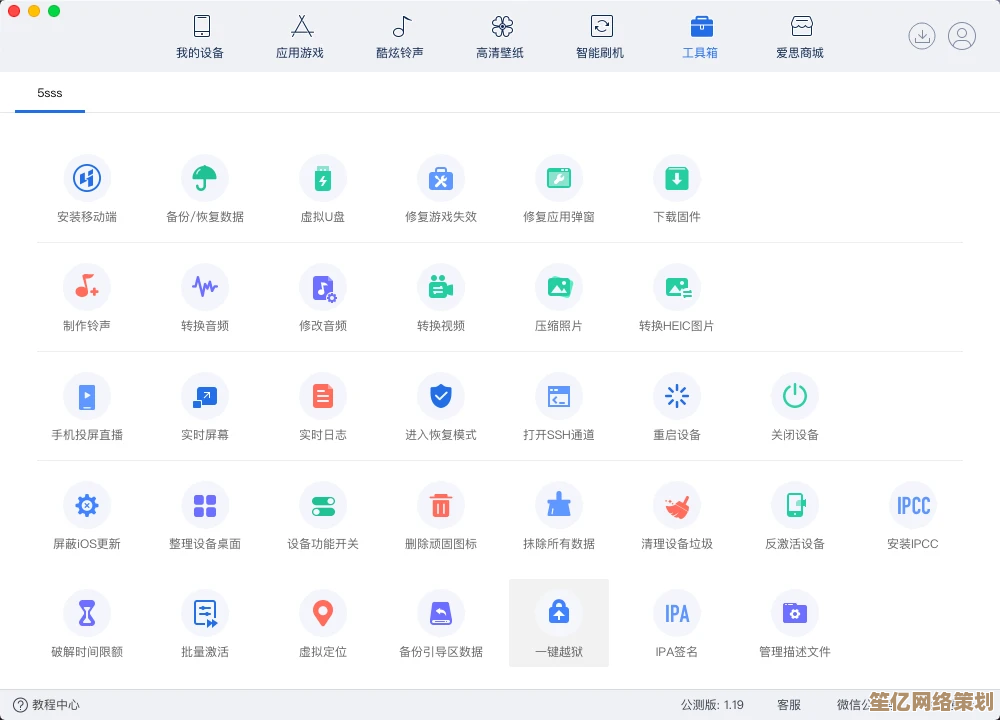Click the 客服 customer service link
This screenshot has height=720, width=1000.
pos(789,705)
